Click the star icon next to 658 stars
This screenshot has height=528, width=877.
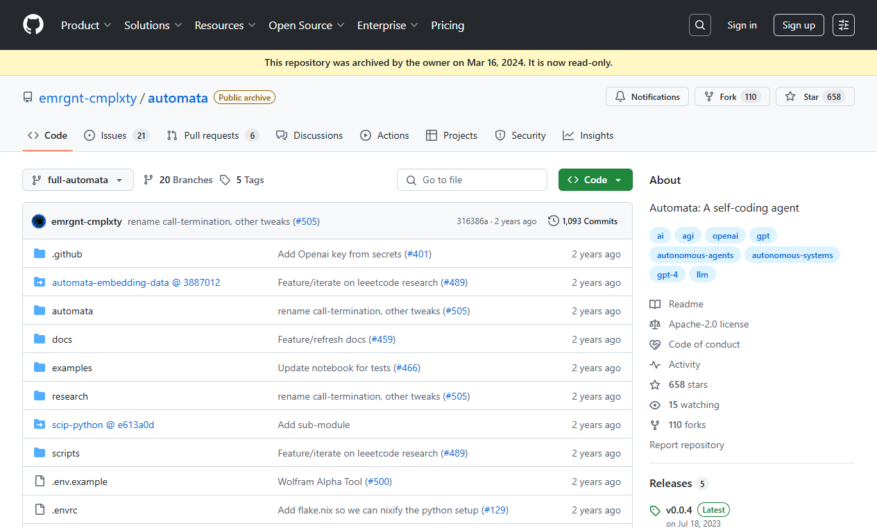pyautogui.click(x=655, y=385)
